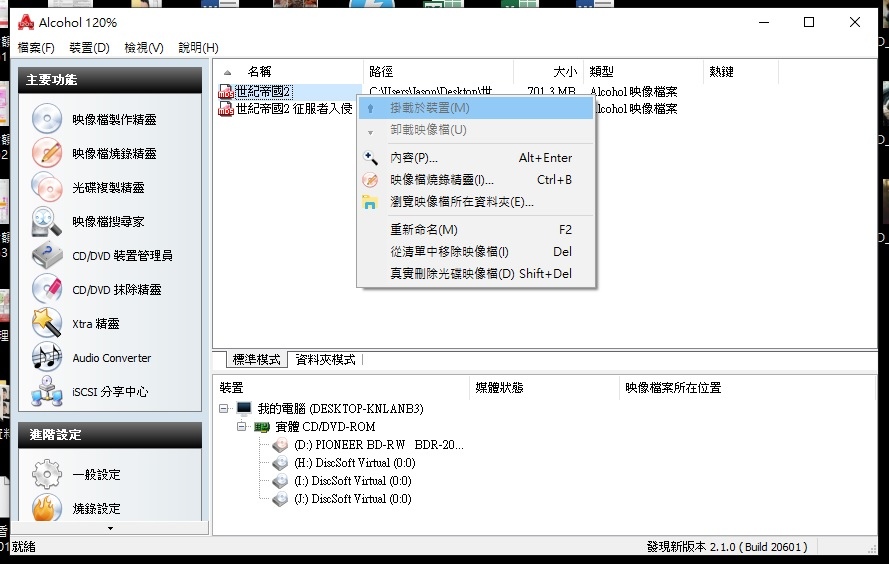Launch Audio Converter music icon
Image resolution: width=889 pixels, height=564 pixels.
point(46,357)
